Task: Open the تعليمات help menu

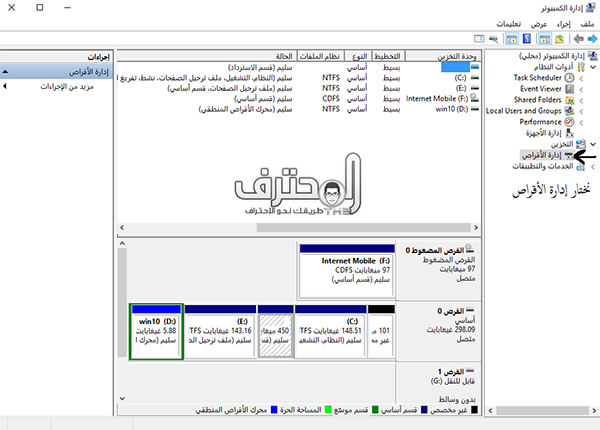Action: click(x=507, y=22)
